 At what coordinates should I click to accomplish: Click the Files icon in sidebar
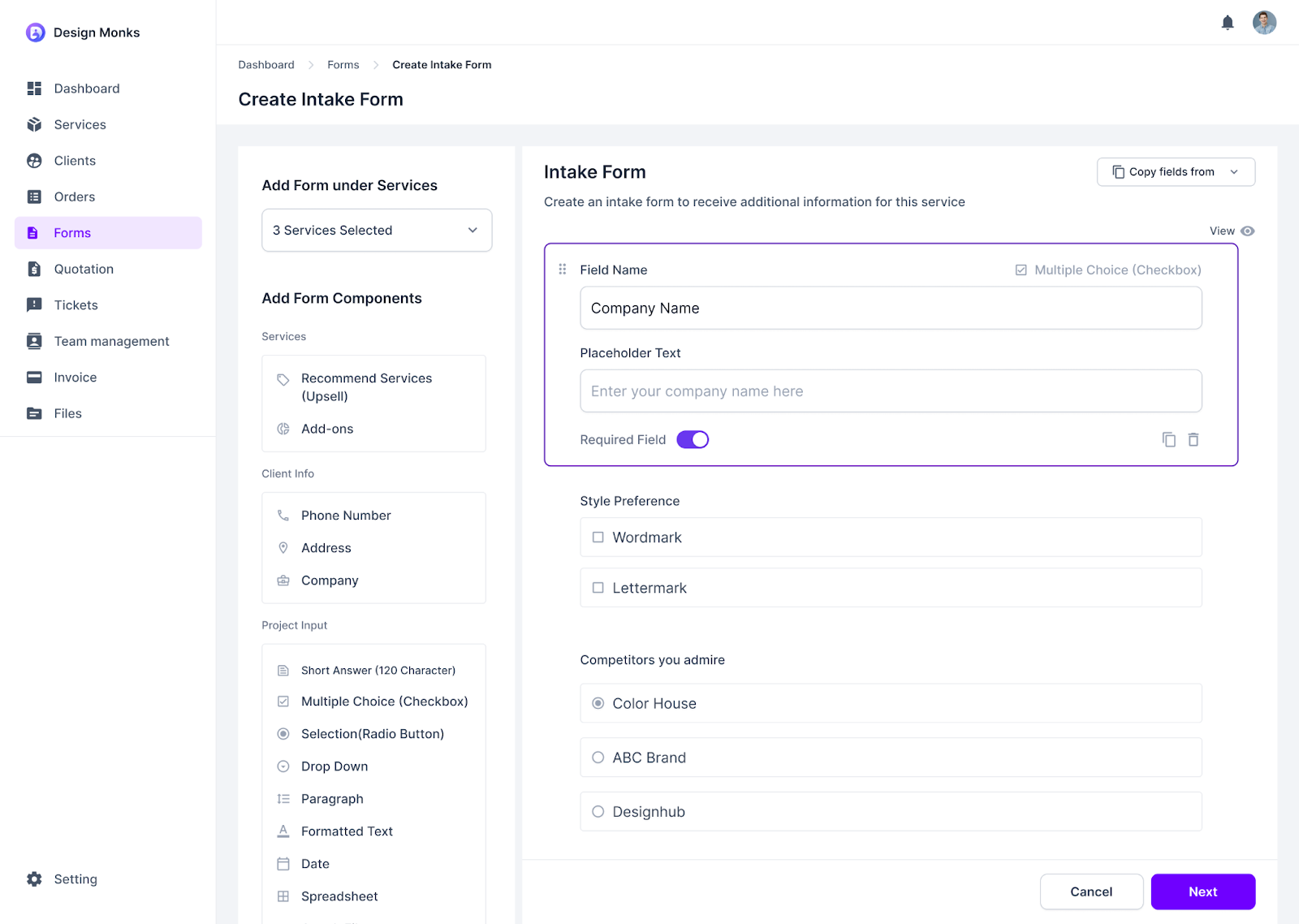(x=34, y=413)
